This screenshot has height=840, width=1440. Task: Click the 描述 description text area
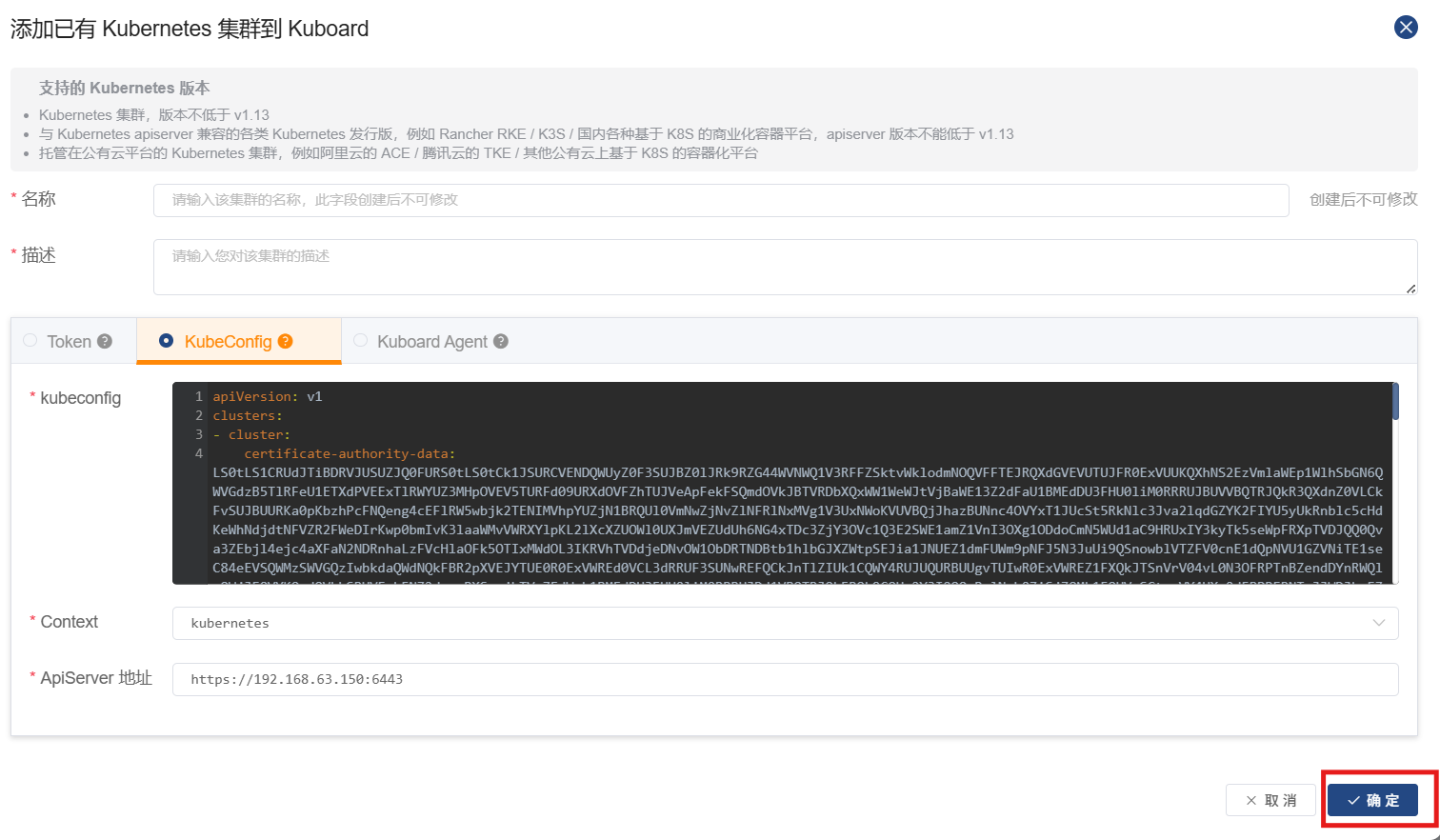coord(786,267)
